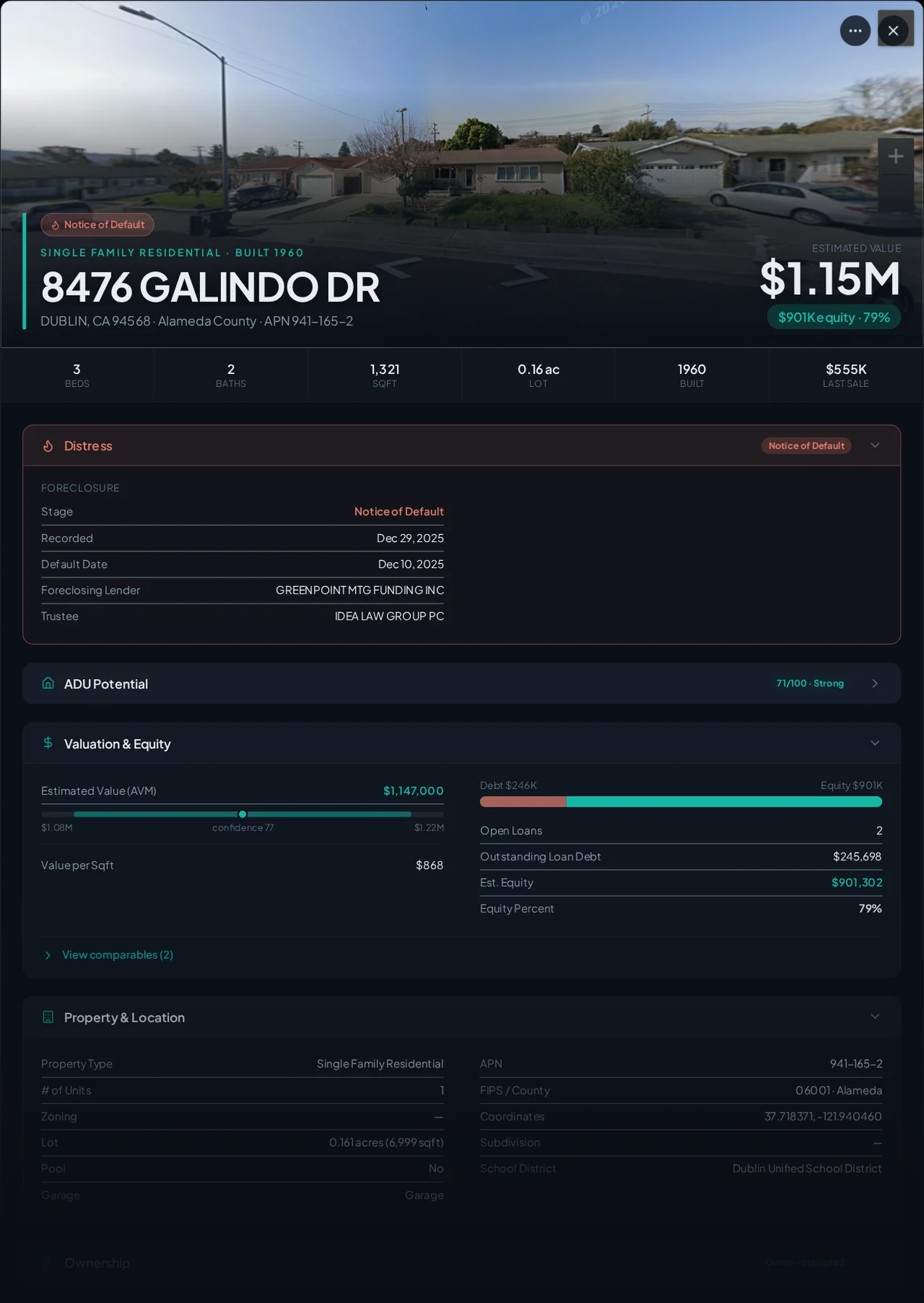Viewport: 924px width, 1303px height.
Task: Click the AVM confidence slider dot
Action: tap(242, 814)
